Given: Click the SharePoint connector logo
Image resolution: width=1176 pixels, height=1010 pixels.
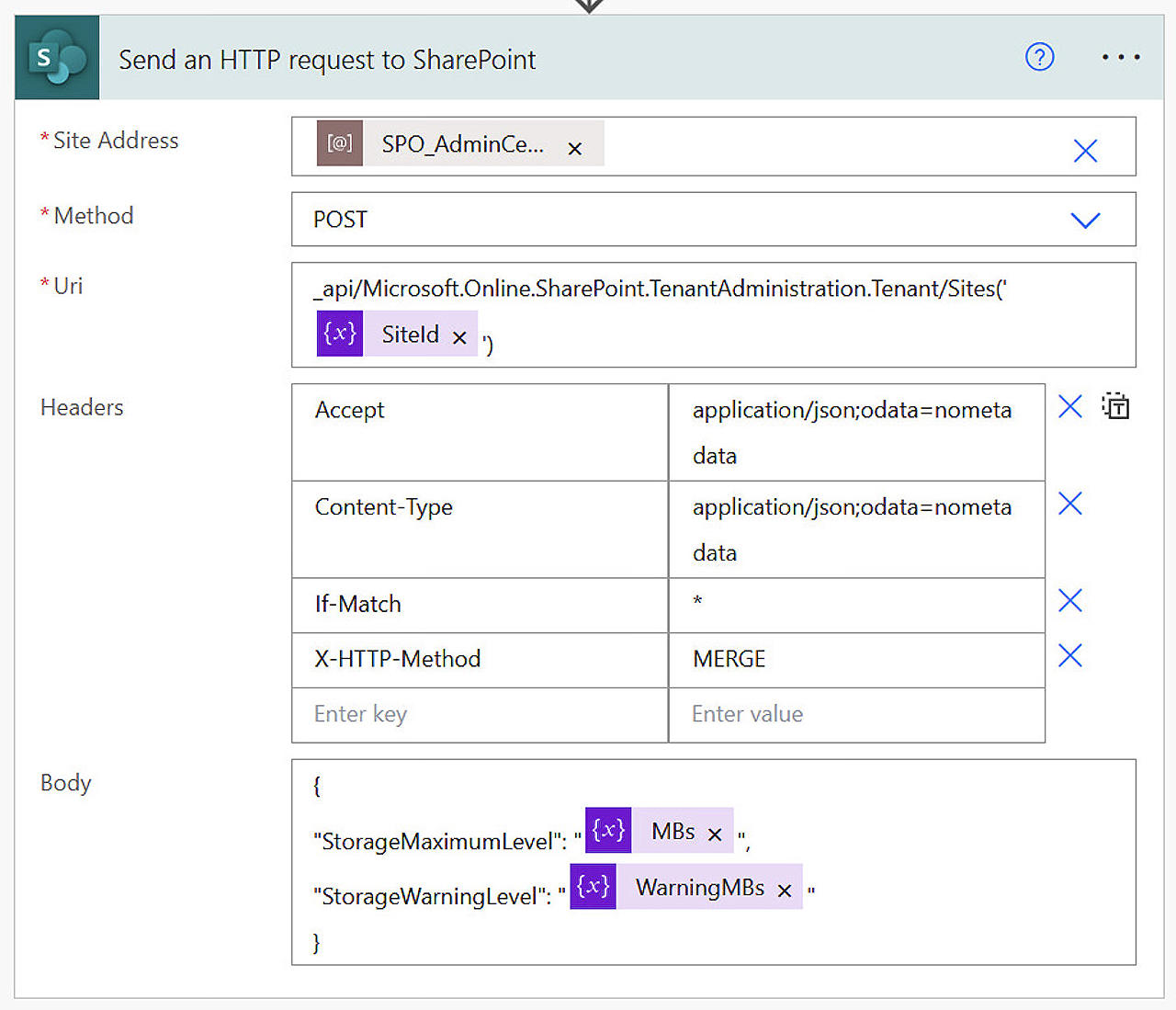Looking at the screenshot, I should (x=56, y=57).
